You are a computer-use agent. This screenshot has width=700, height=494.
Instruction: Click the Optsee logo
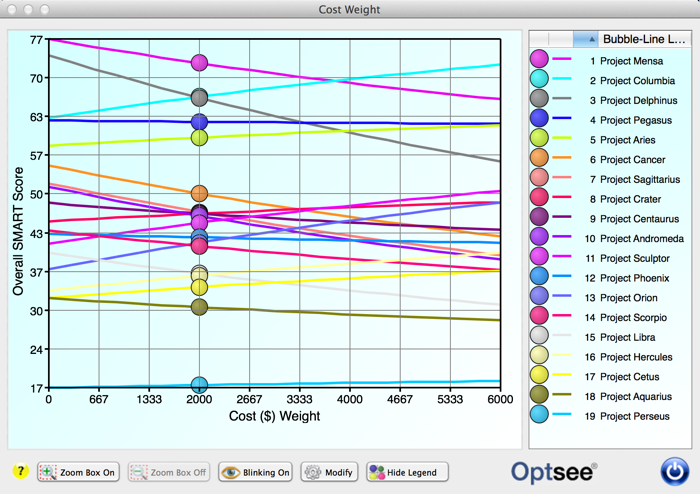[554, 470]
